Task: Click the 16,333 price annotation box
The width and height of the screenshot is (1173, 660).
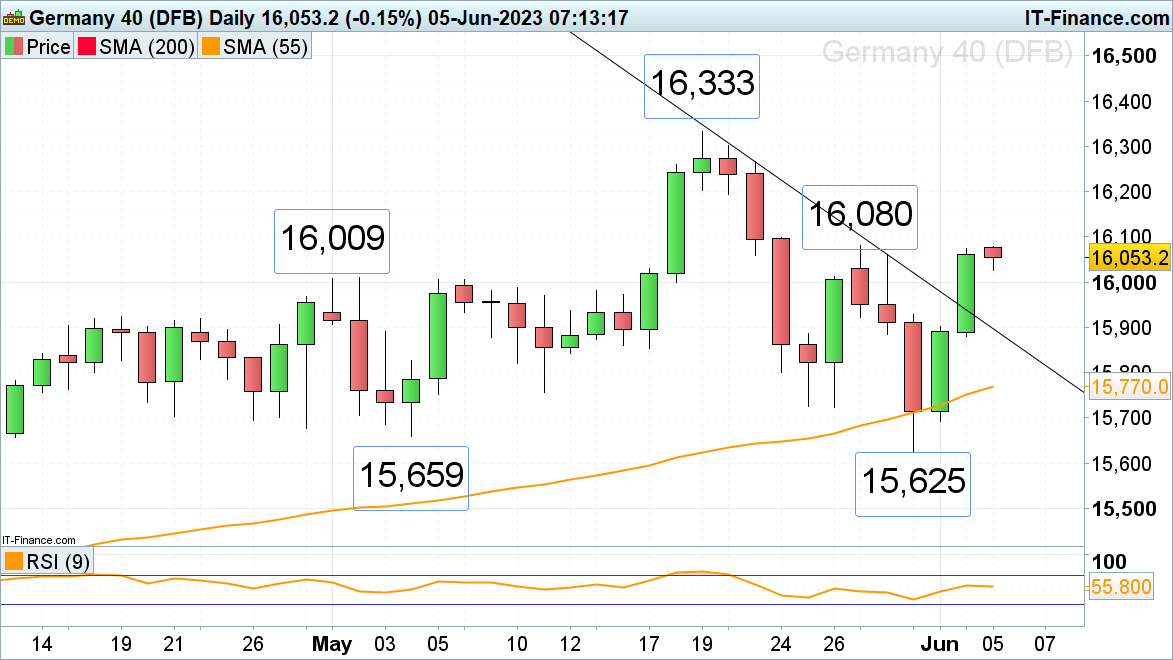Action: tap(702, 86)
